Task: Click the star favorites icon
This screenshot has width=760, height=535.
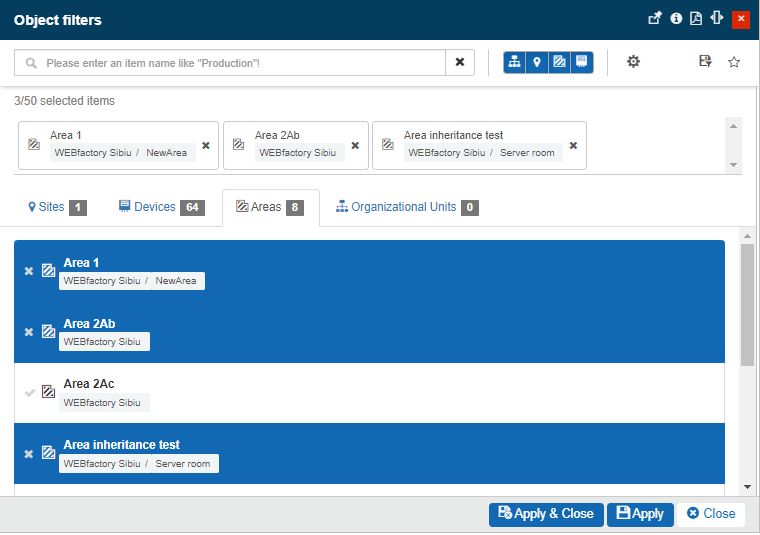Action: click(x=734, y=62)
